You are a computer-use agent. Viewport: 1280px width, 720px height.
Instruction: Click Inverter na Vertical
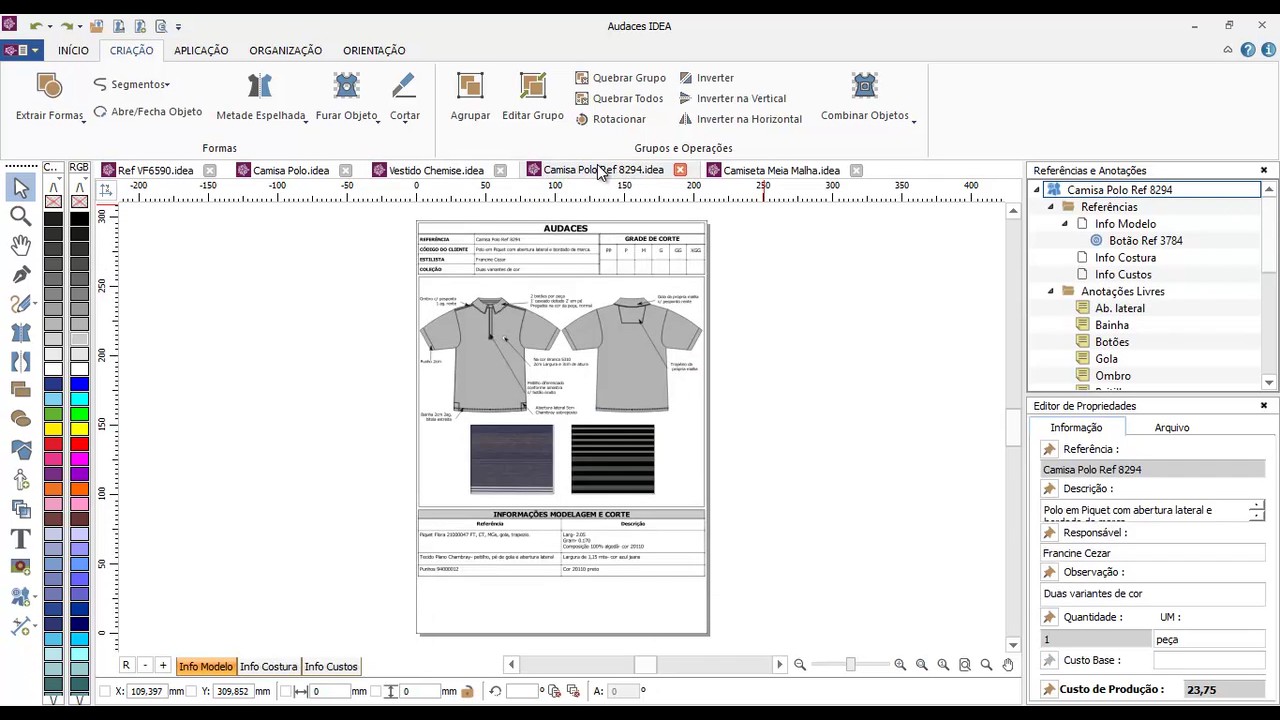tap(732, 98)
